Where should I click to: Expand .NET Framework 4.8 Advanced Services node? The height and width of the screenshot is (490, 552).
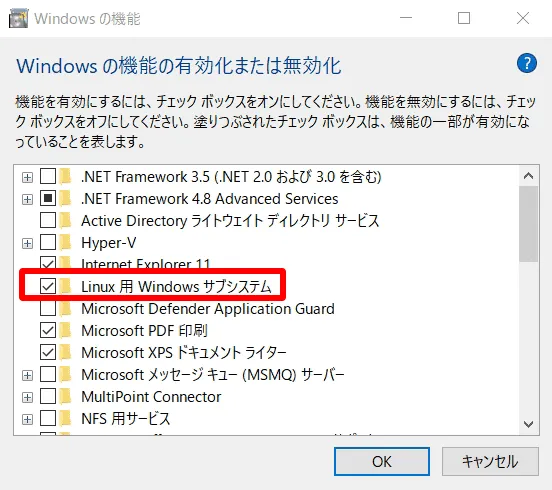point(27,199)
